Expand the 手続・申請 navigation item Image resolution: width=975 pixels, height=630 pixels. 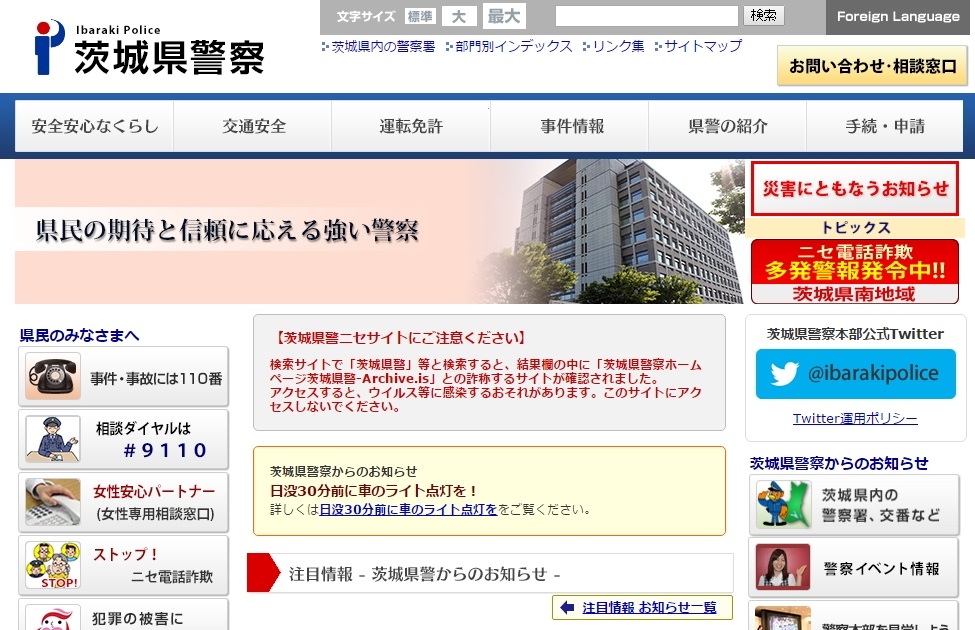point(885,126)
